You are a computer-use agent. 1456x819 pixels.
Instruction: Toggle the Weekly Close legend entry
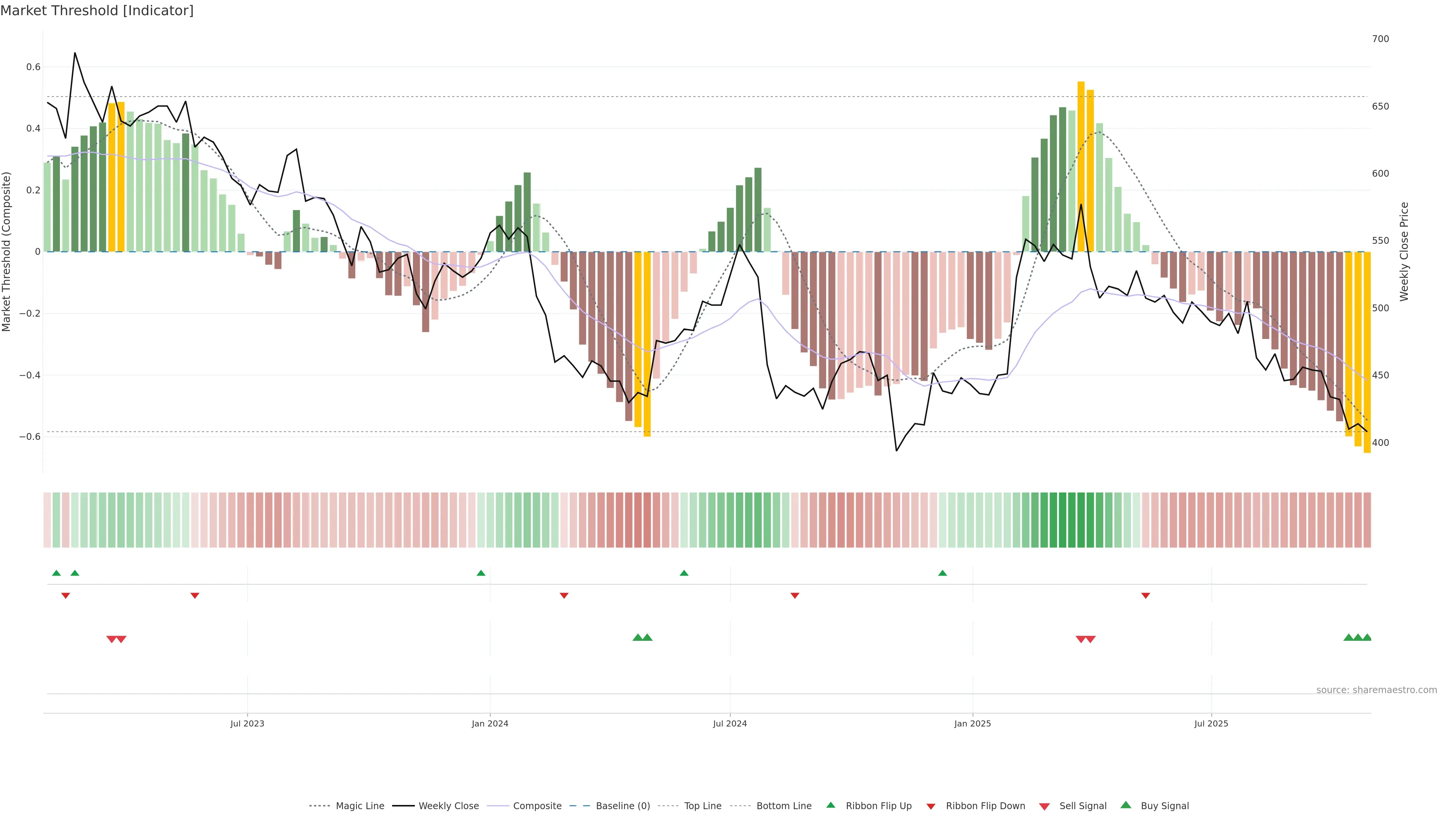click(x=448, y=805)
